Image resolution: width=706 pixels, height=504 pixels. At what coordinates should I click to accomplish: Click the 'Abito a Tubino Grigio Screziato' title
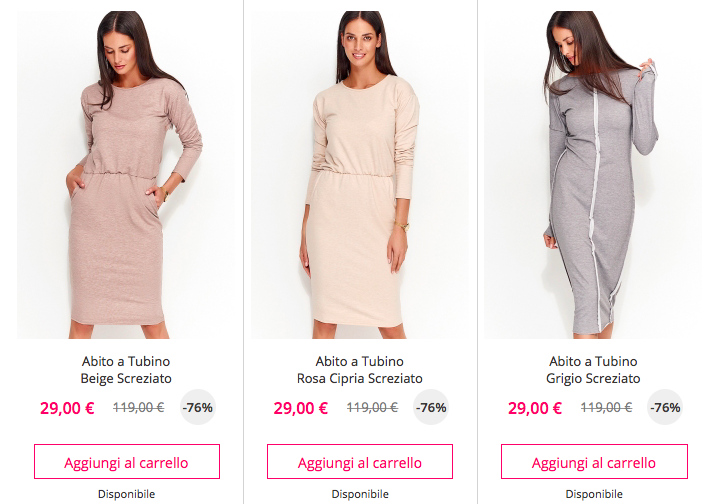[593, 370]
